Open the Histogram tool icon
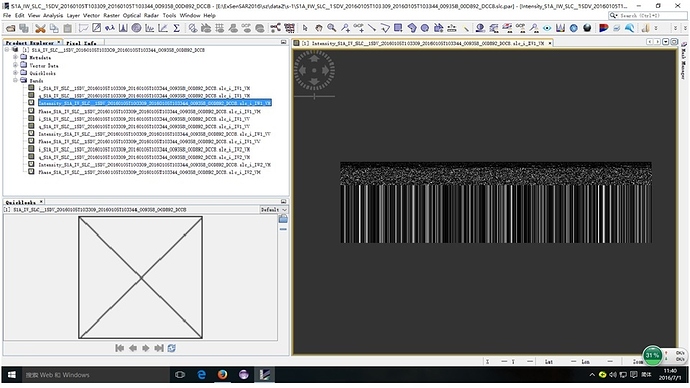This screenshot has height=388, width=690. [x=123, y=28]
